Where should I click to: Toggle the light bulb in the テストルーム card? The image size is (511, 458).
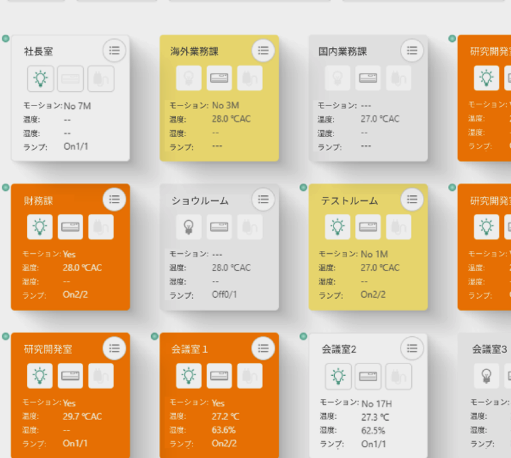pyautogui.click(x=337, y=227)
